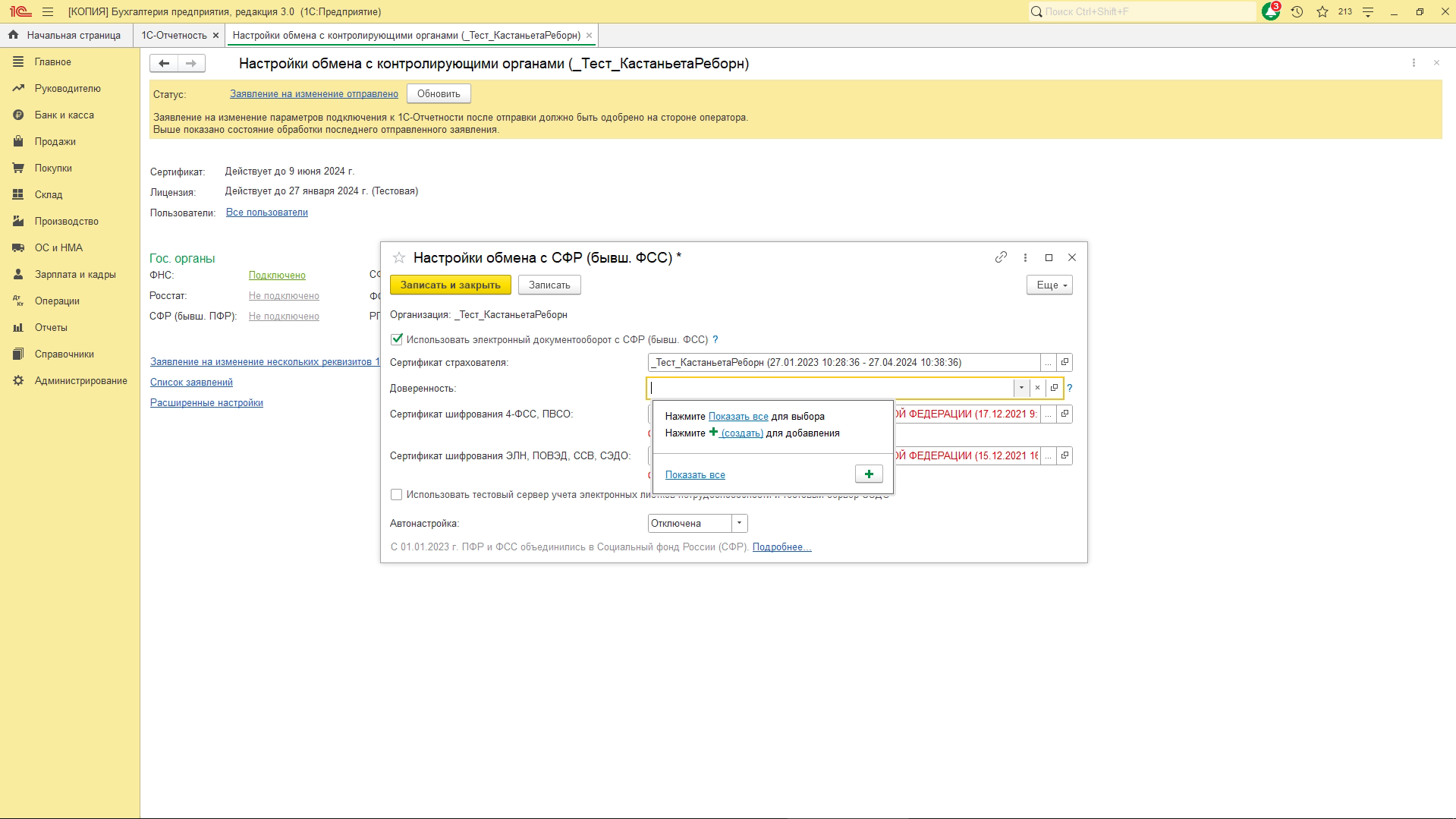Add dialog to favorites with star icon

click(x=398, y=258)
